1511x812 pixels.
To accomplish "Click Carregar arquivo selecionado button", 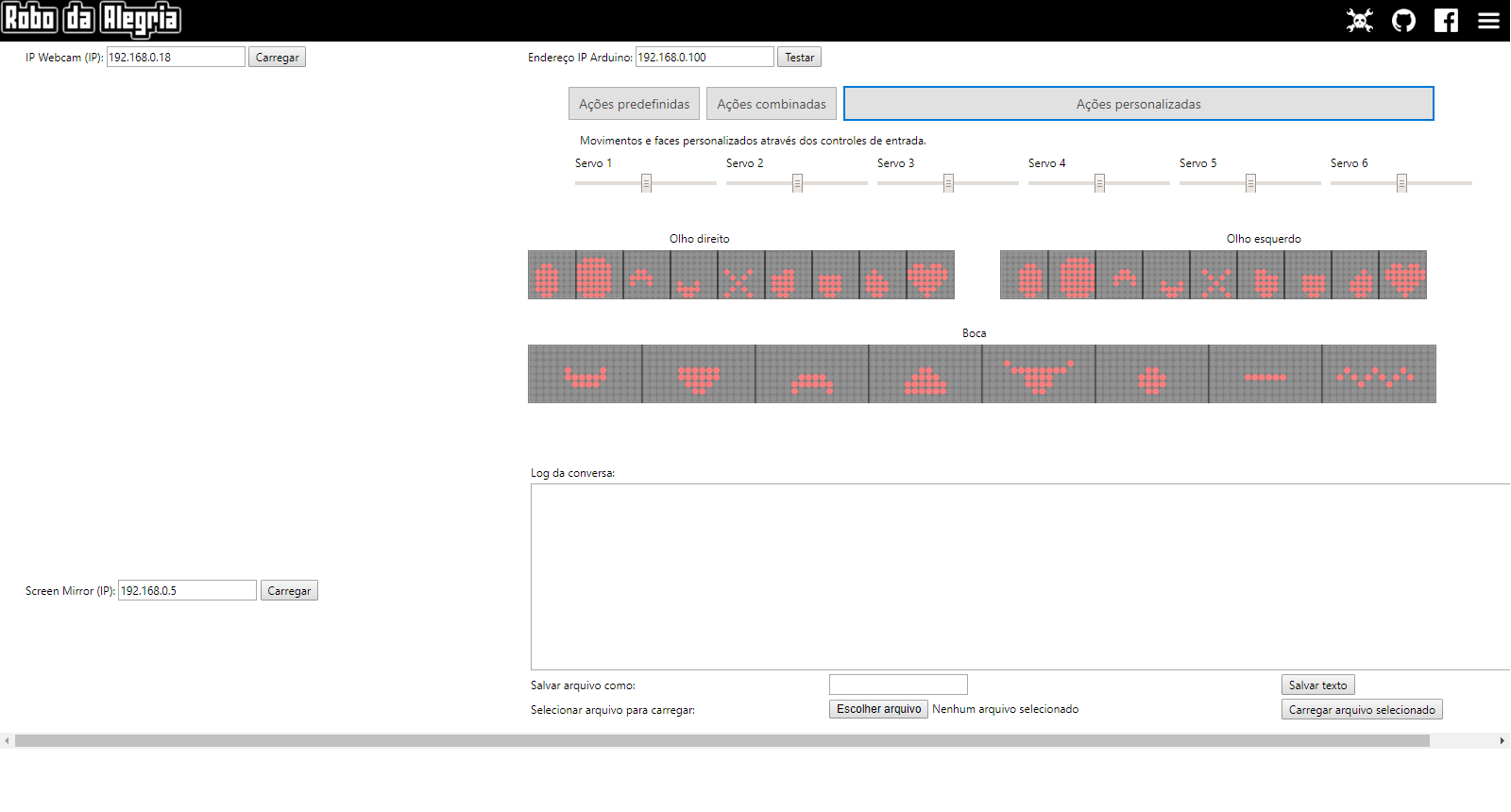I will [x=1362, y=709].
